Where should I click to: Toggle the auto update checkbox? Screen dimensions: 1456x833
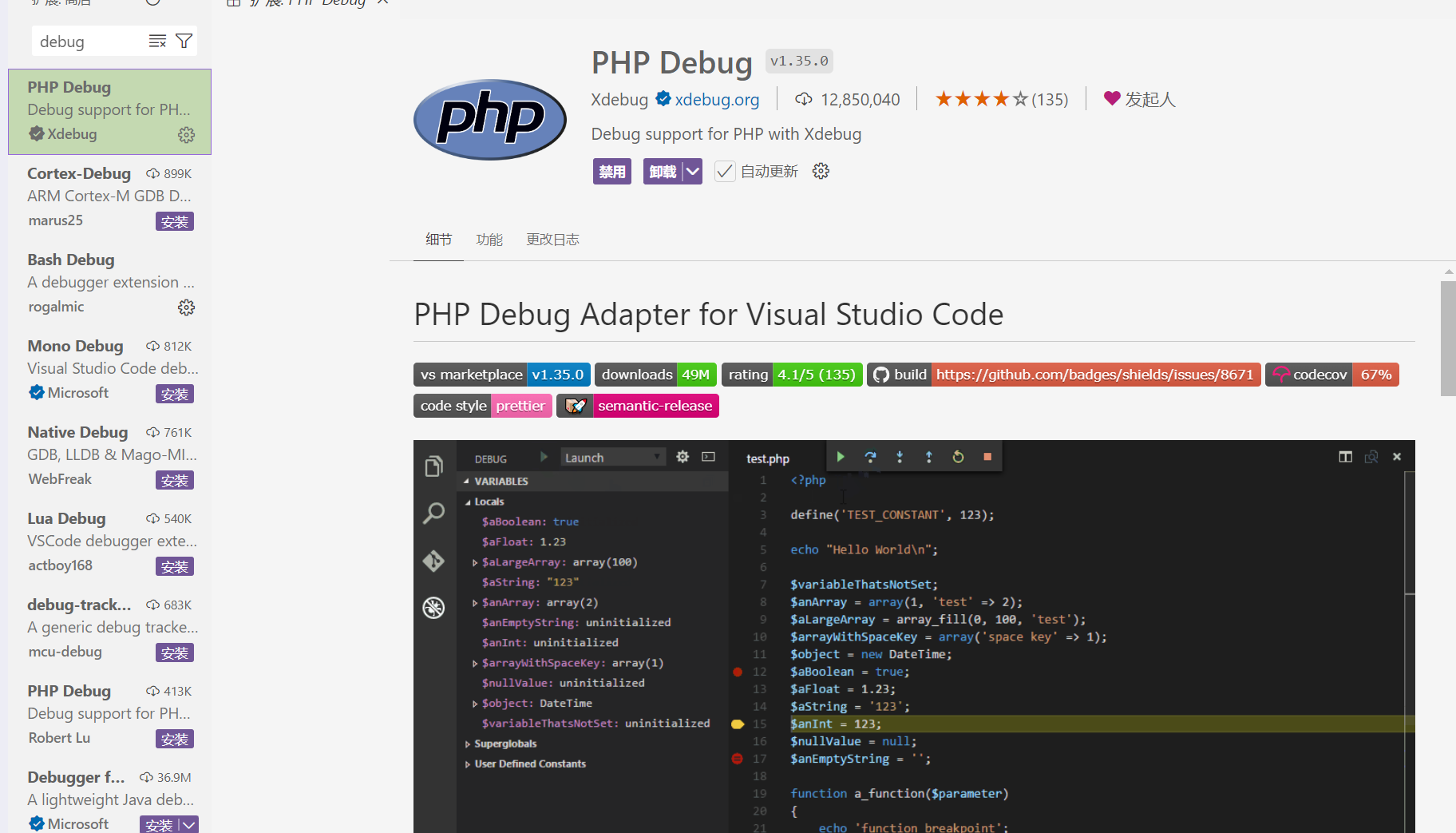coord(724,171)
